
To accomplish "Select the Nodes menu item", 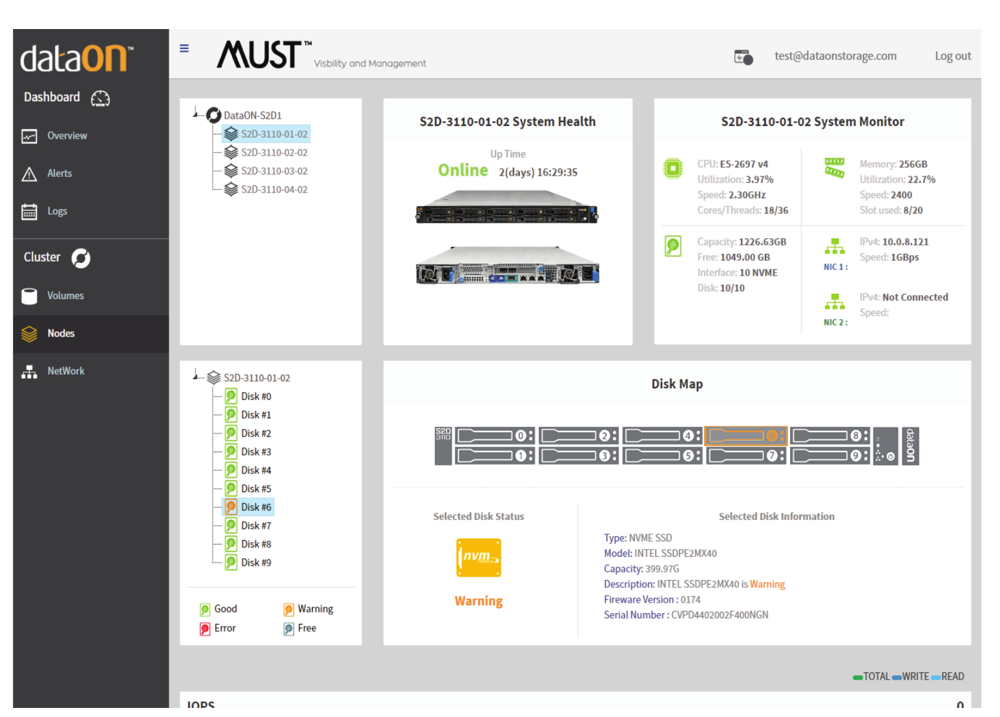I will pos(91,334).
